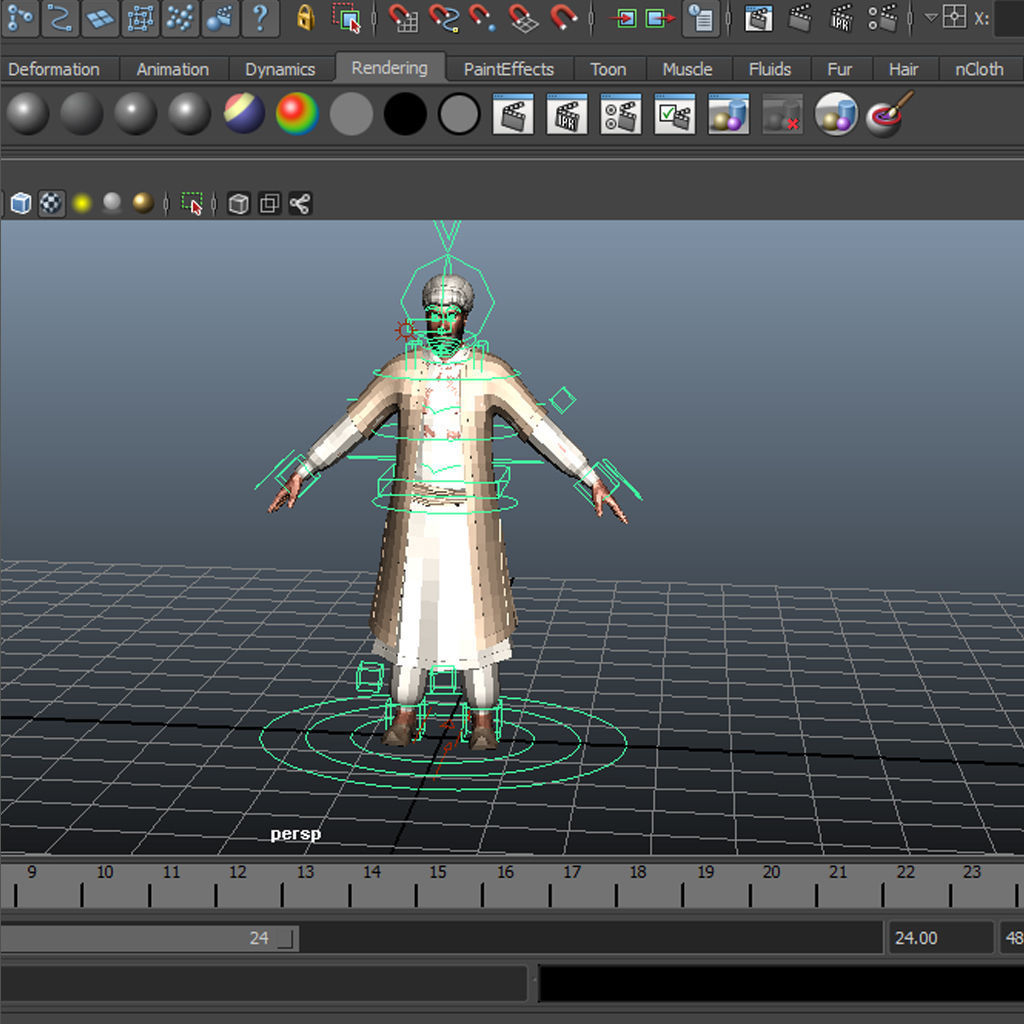Open the Hair shelf tab
Screen dimensions: 1024x1024
(x=903, y=69)
